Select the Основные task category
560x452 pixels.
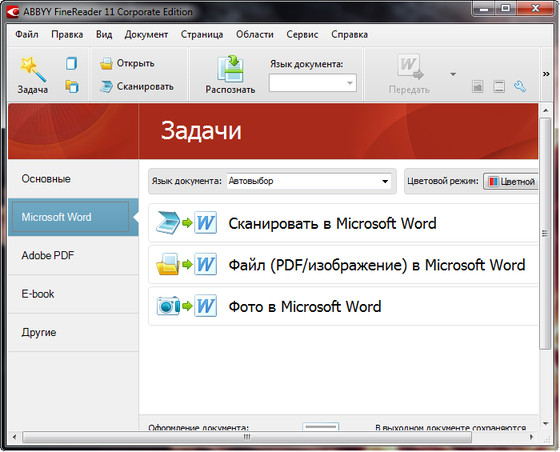click(x=73, y=179)
